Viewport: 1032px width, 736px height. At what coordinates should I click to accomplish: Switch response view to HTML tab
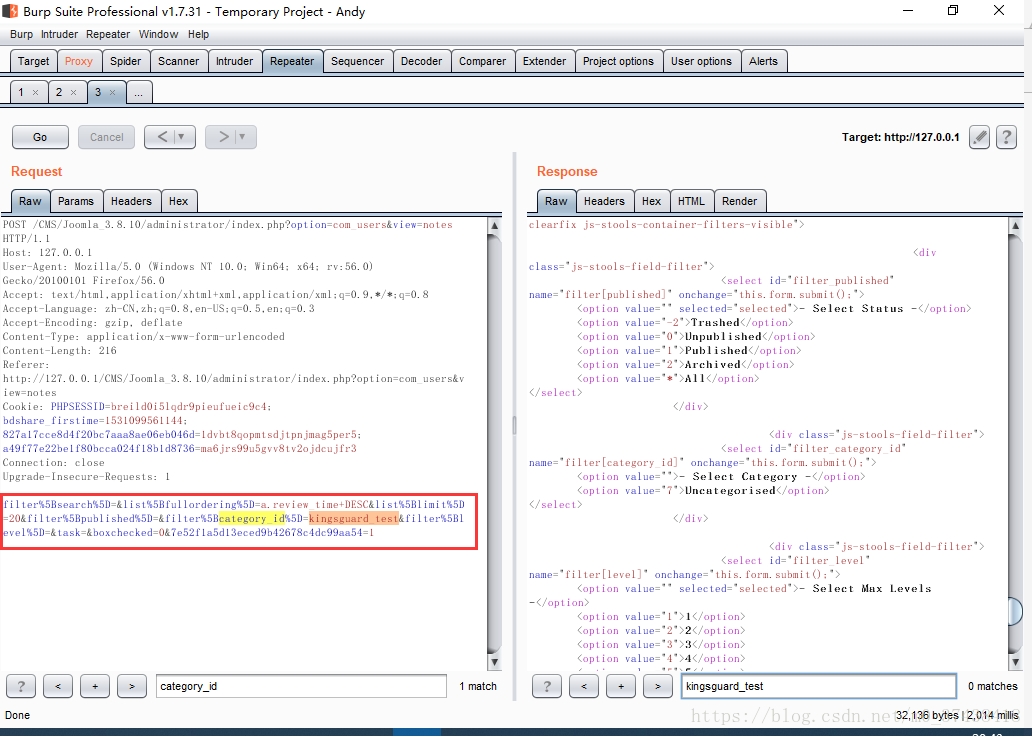pyautogui.click(x=691, y=201)
